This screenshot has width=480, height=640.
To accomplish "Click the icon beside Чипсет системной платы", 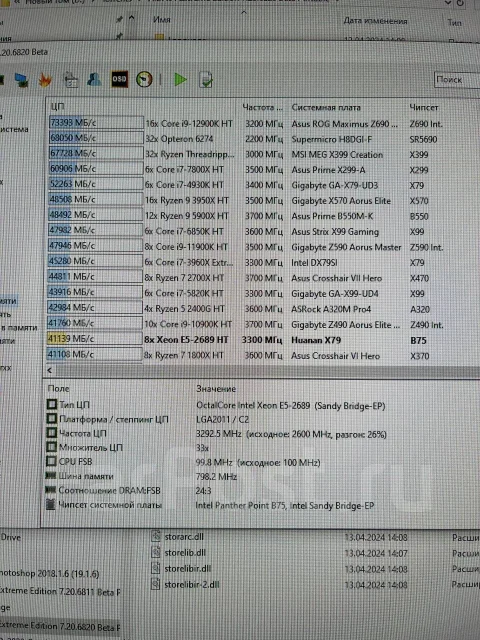I will 51,504.
